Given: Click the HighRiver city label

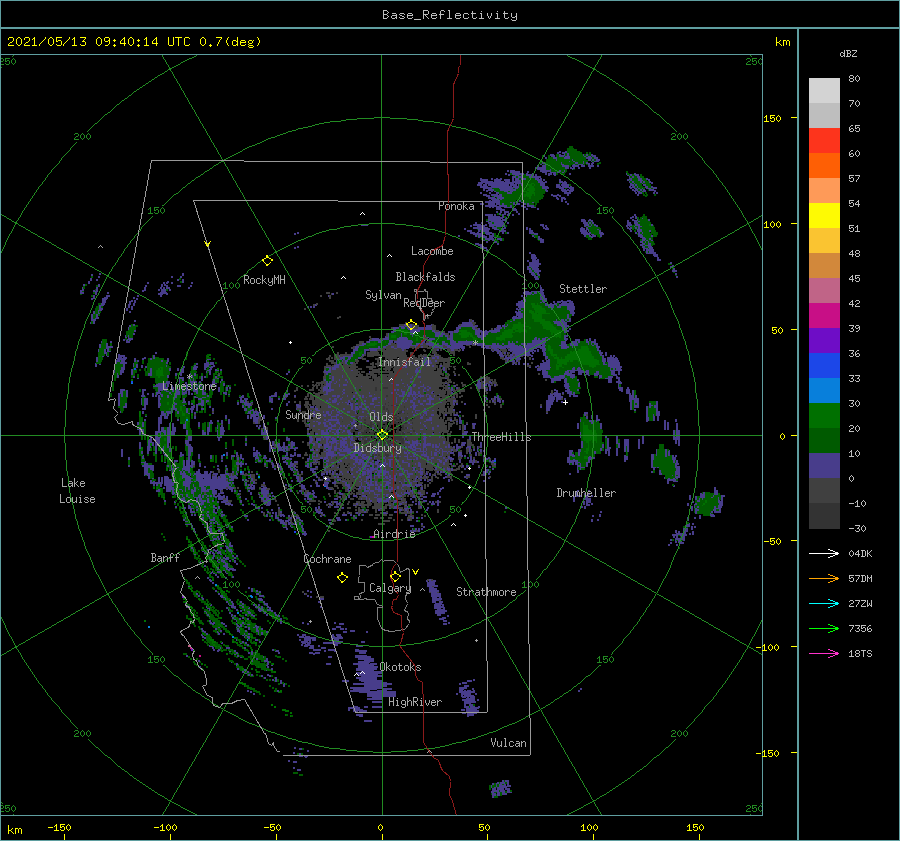Looking at the screenshot, I should point(415,702).
